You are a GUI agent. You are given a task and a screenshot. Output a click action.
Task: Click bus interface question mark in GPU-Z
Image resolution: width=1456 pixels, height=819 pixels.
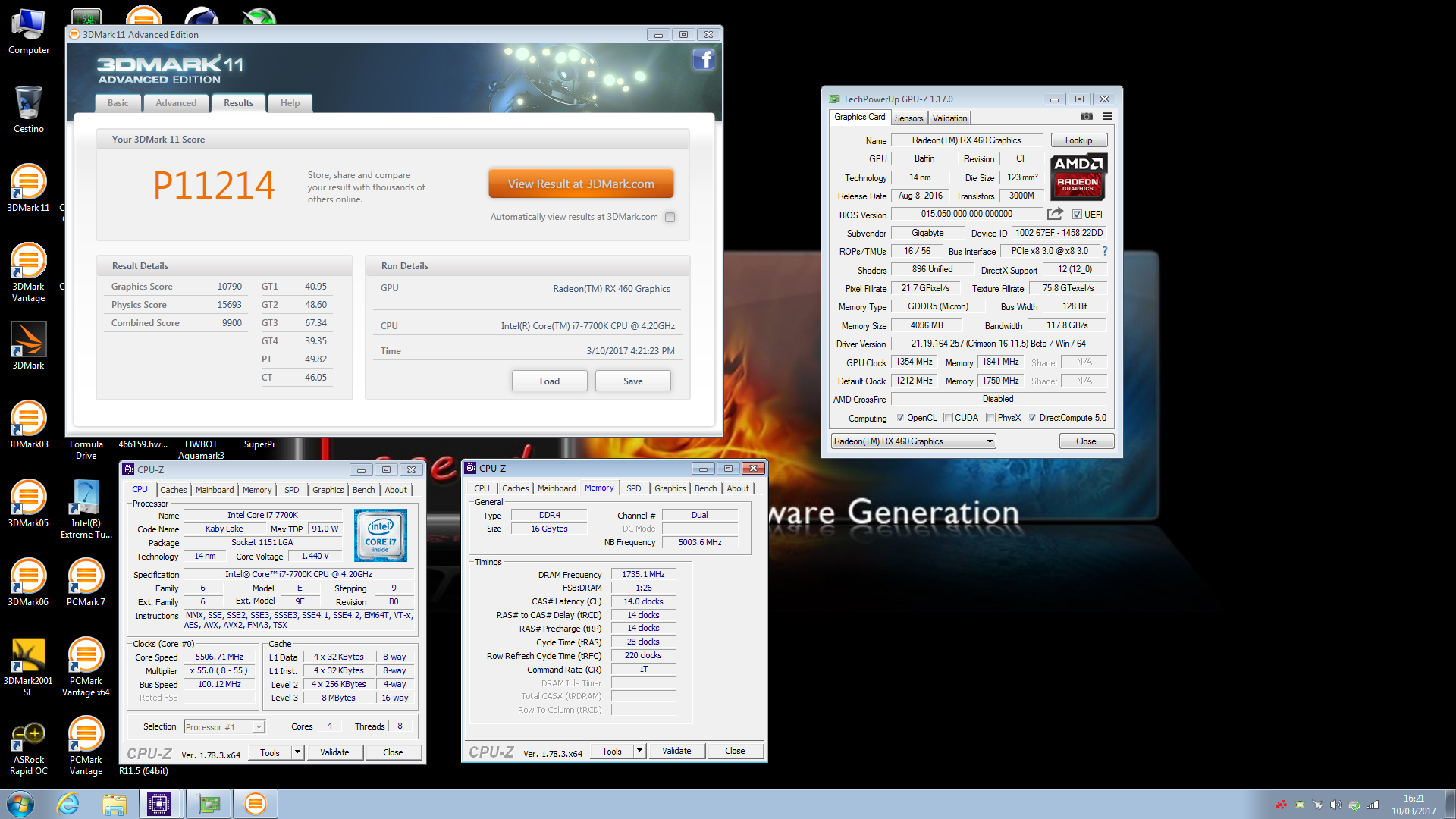coord(1105,251)
